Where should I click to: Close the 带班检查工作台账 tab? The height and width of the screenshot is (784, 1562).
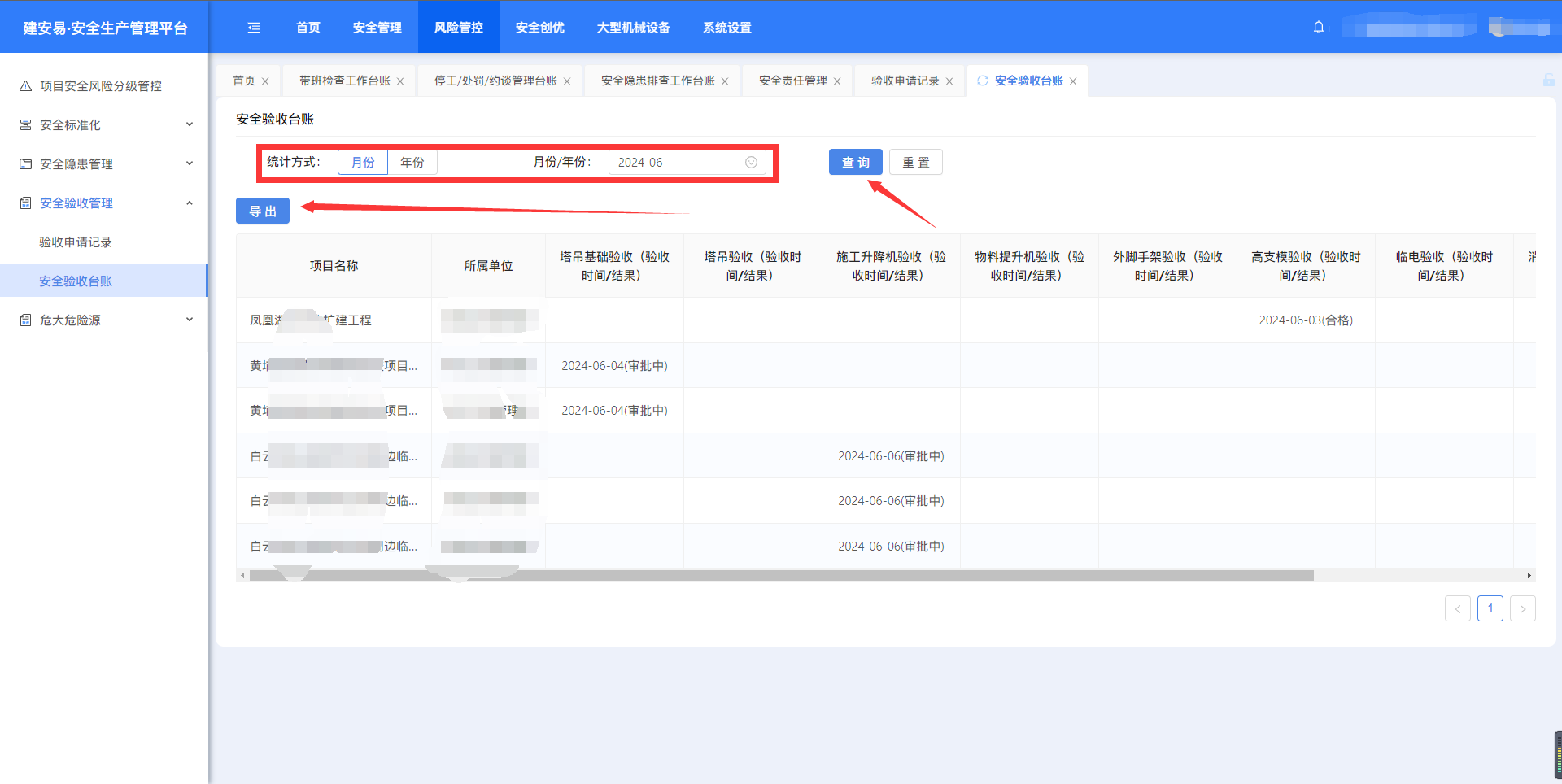point(400,81)
